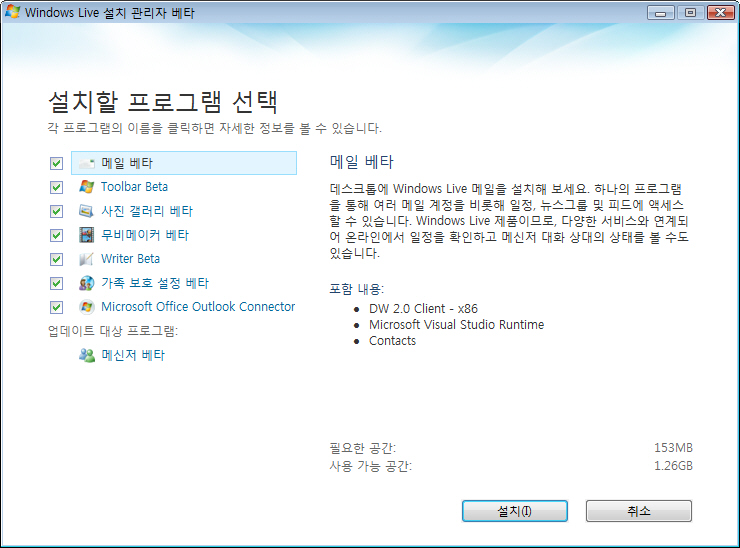
Task: Click the Windows Live logo in title bar
Action: click(12, 12)
